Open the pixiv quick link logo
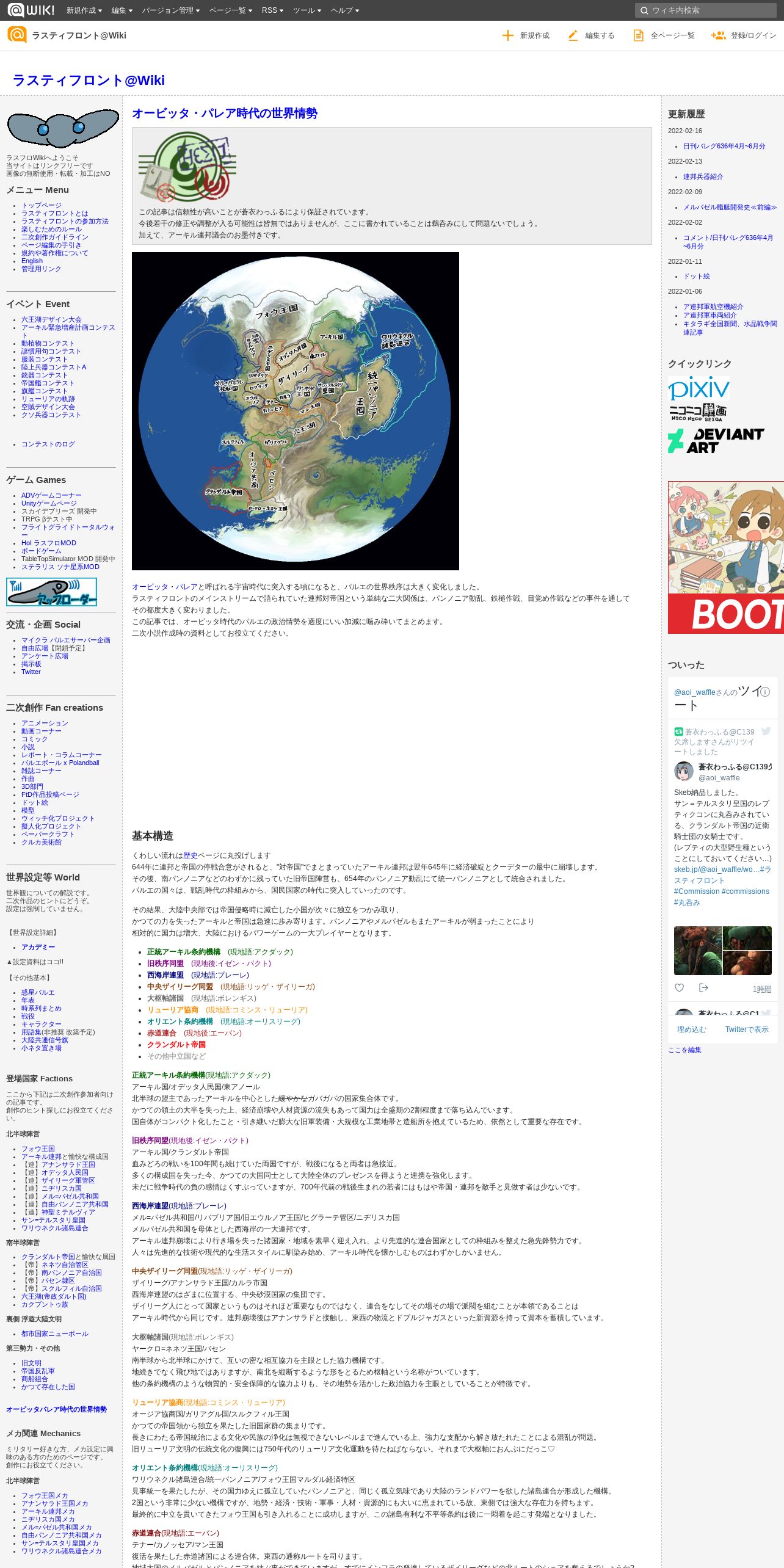The width and height of the screenshot is (784, 1568). pyautogui.click(x=699, y=388)
